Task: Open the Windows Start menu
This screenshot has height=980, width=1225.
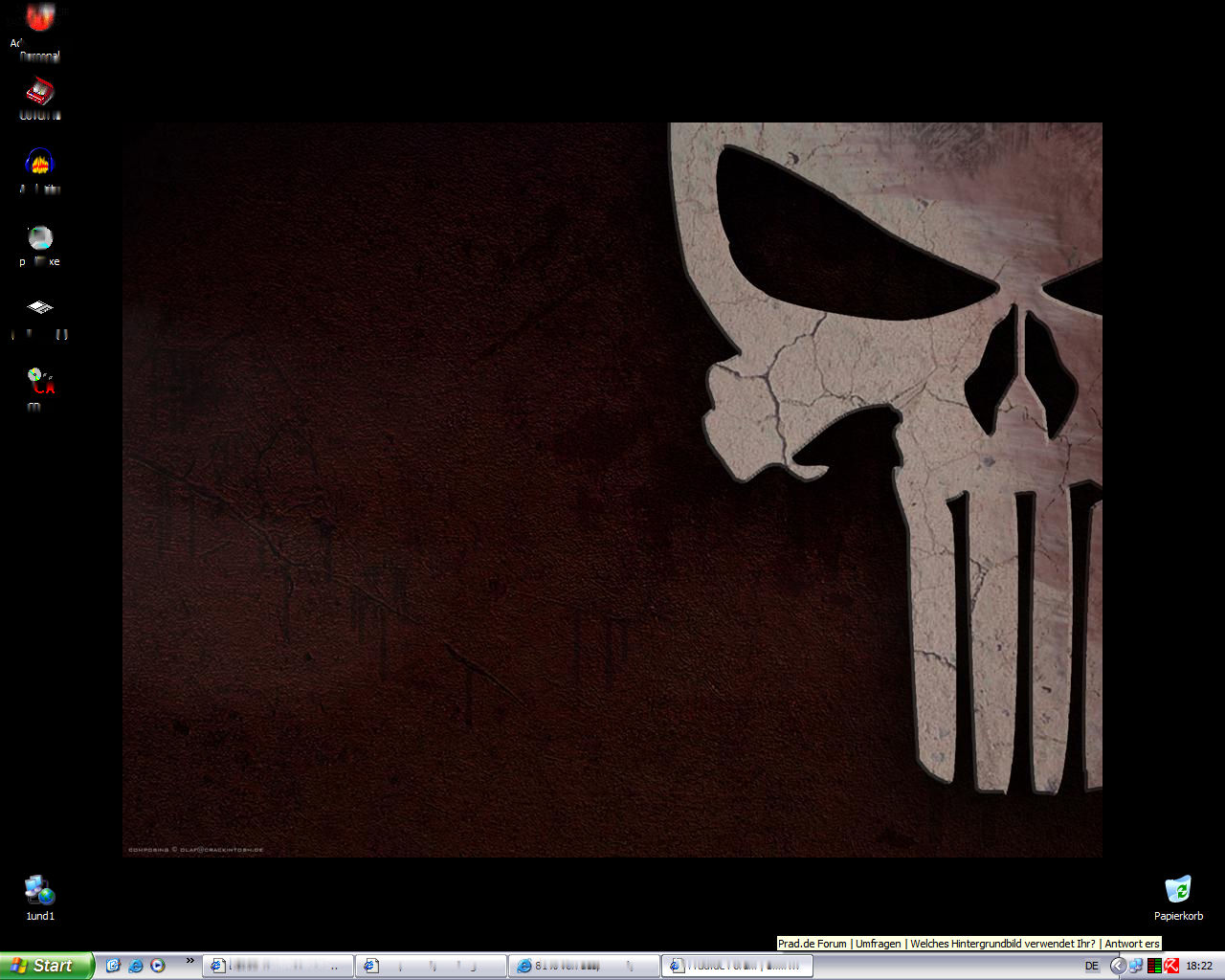Action: [x=46, y=966]
